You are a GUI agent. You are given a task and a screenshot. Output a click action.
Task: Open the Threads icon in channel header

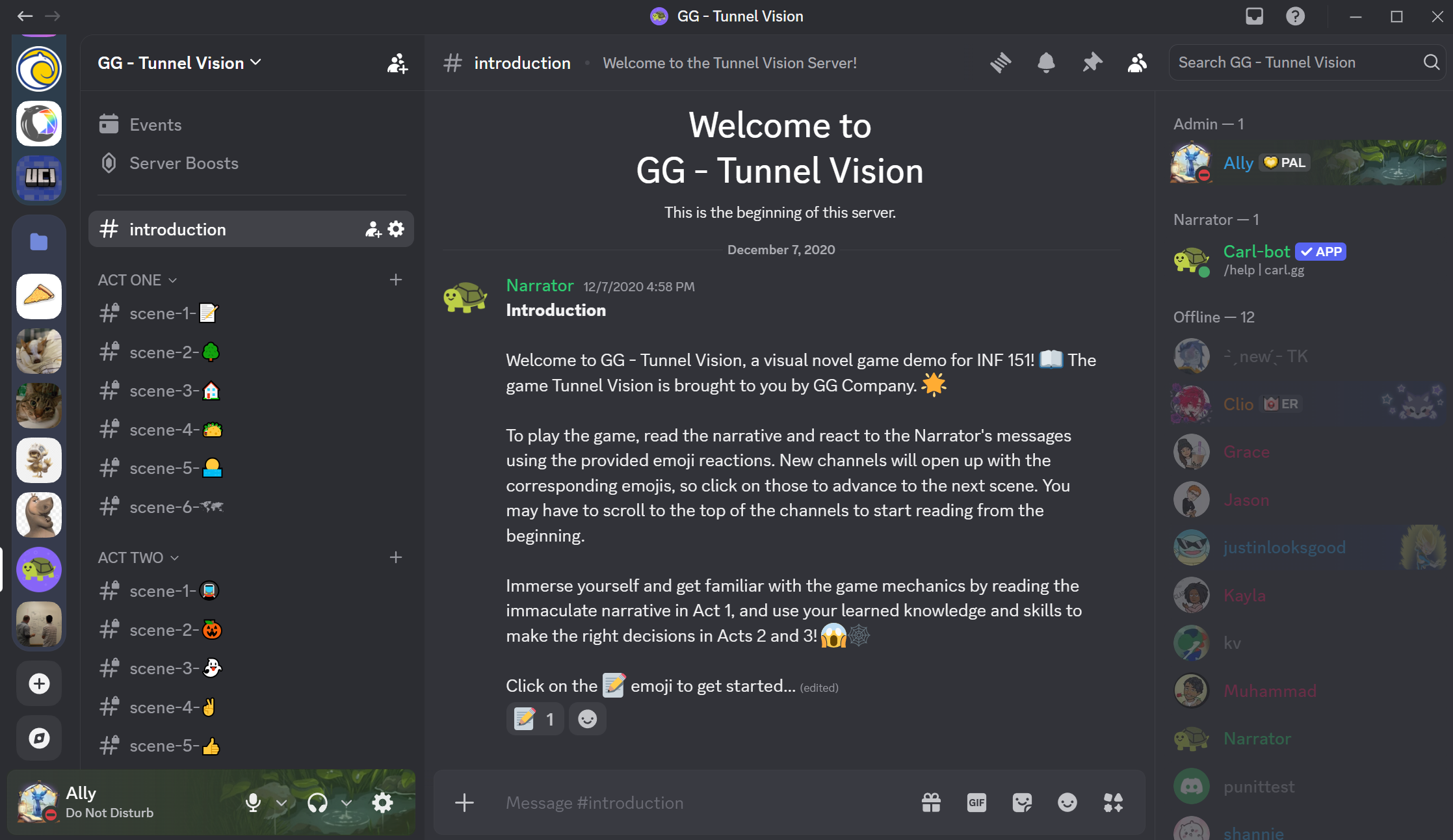tap(1001, 63)
